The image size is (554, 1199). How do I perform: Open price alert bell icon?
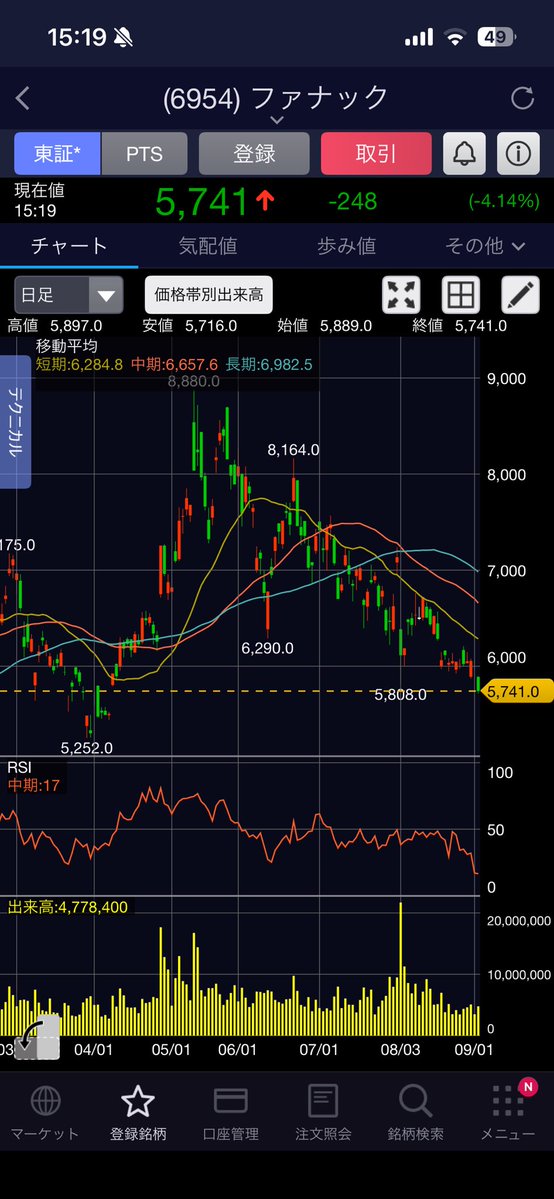(464, 154)
